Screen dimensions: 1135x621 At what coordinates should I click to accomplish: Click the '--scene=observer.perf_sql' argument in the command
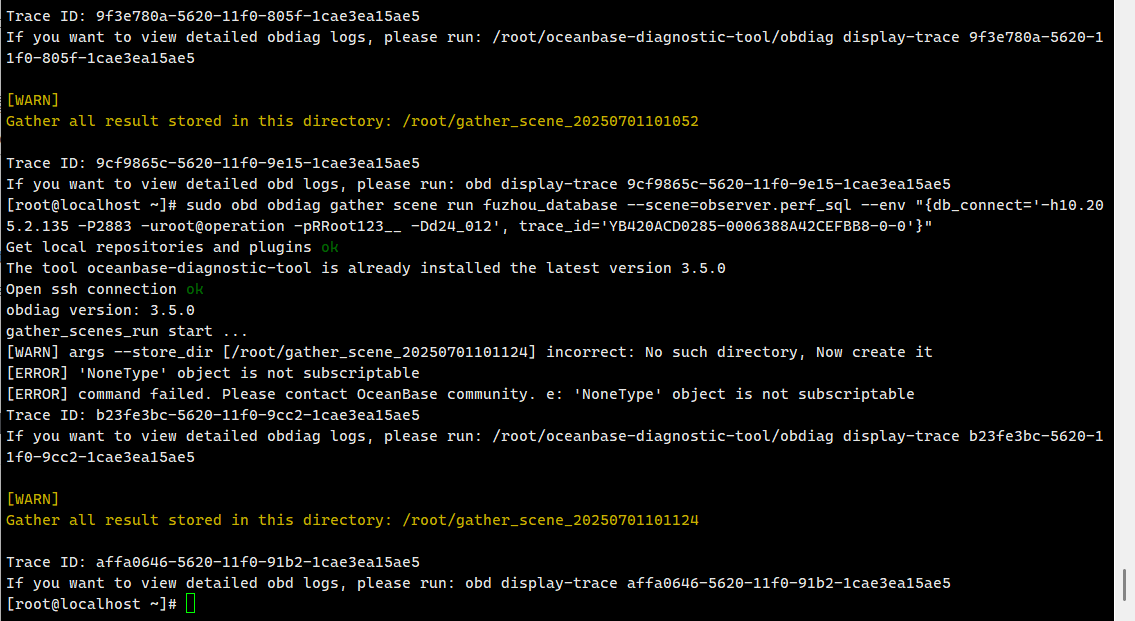click(x=739, y=205)
